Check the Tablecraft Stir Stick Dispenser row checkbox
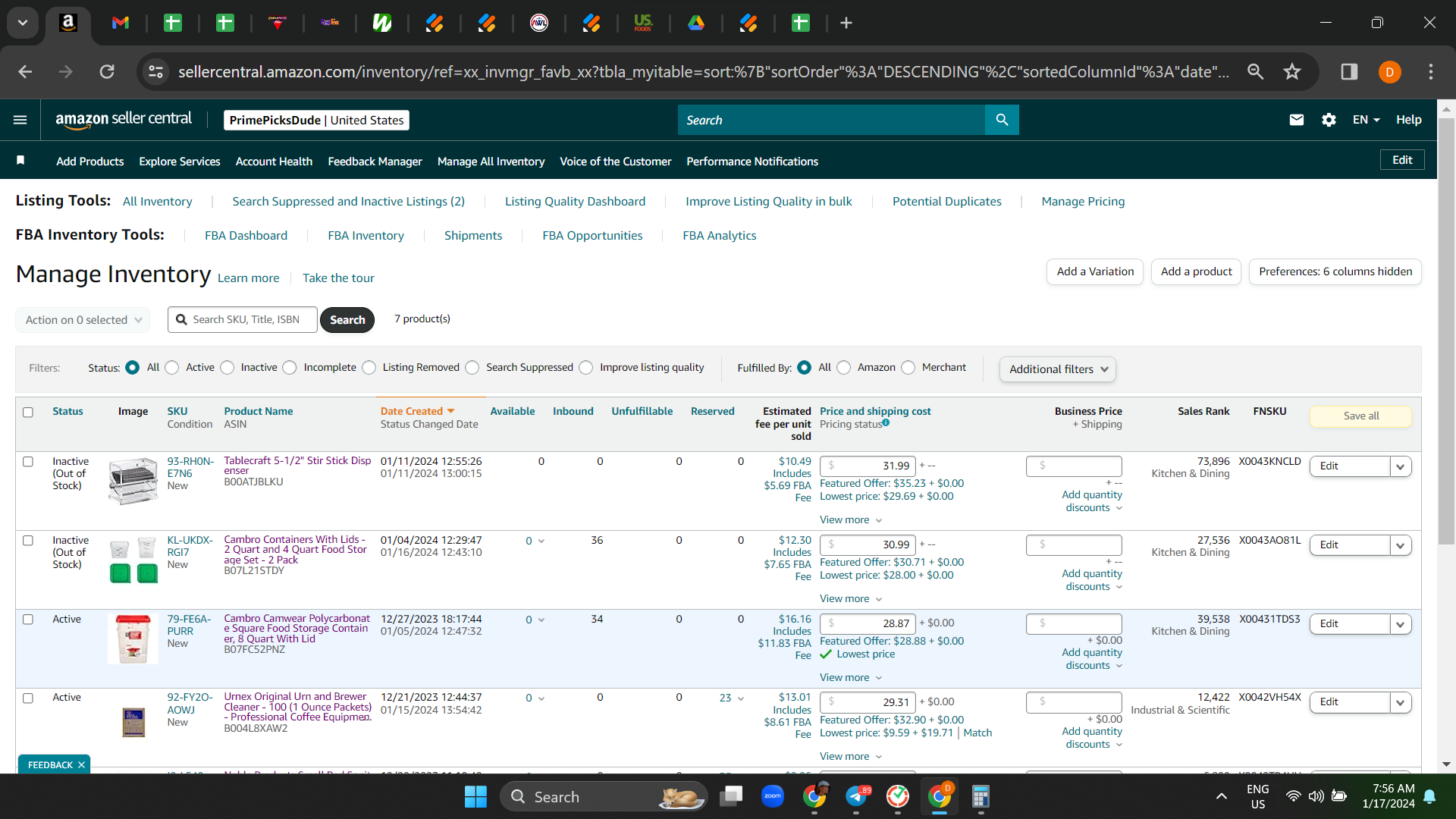The width and height of the screenshot is (1456, 819). coord(28,462)
